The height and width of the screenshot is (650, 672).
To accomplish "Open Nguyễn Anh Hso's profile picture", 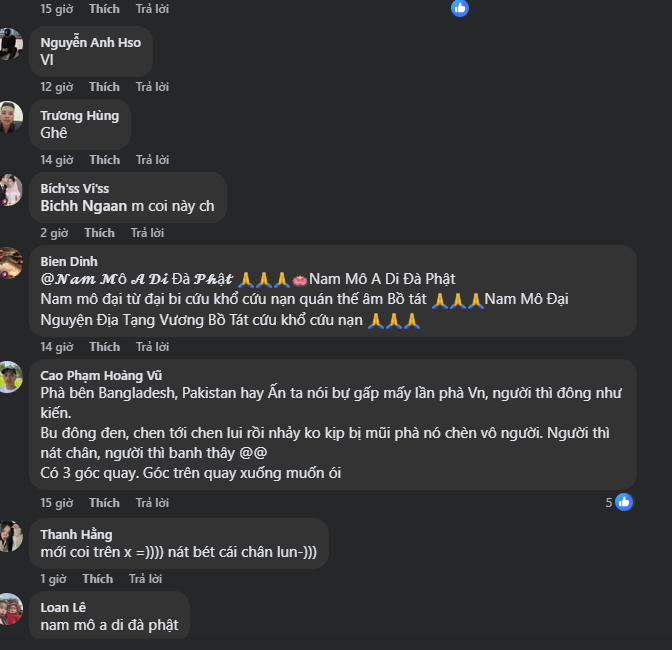I will tap(10, 44).
